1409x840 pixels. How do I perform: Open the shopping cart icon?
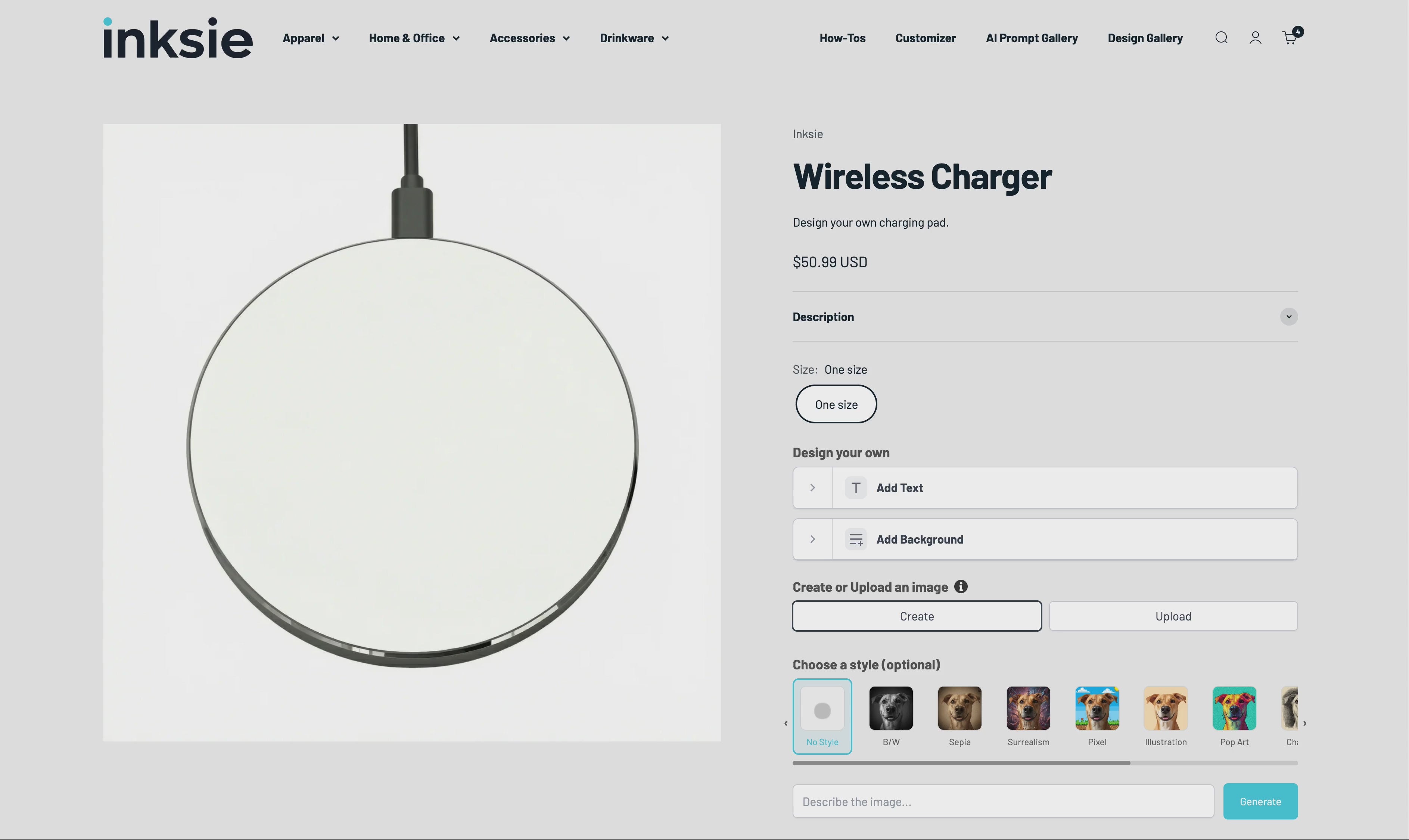[x=1290, y=38]
